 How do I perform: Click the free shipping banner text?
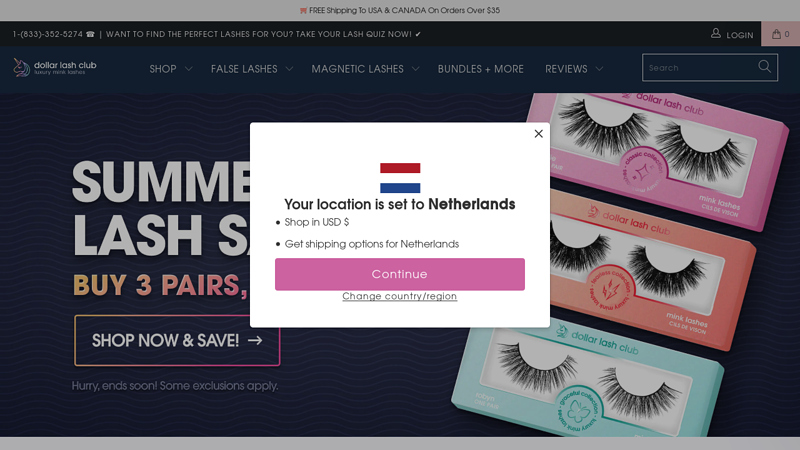click(404, 10)
